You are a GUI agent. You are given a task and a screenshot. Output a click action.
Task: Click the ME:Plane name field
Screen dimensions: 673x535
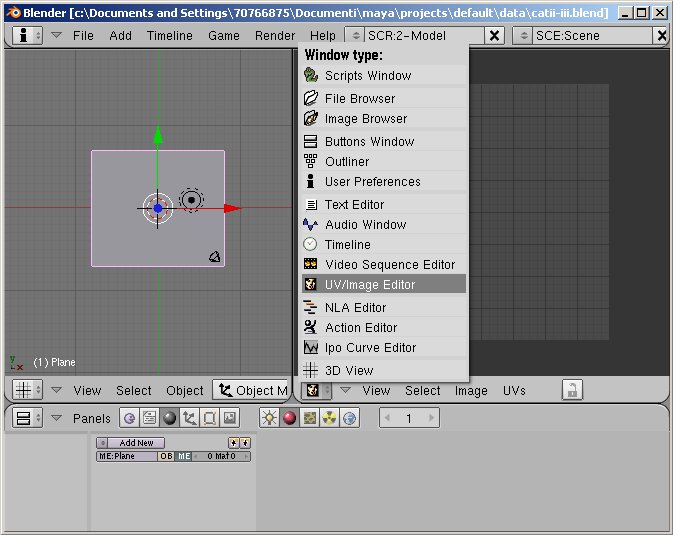(127, 456)
